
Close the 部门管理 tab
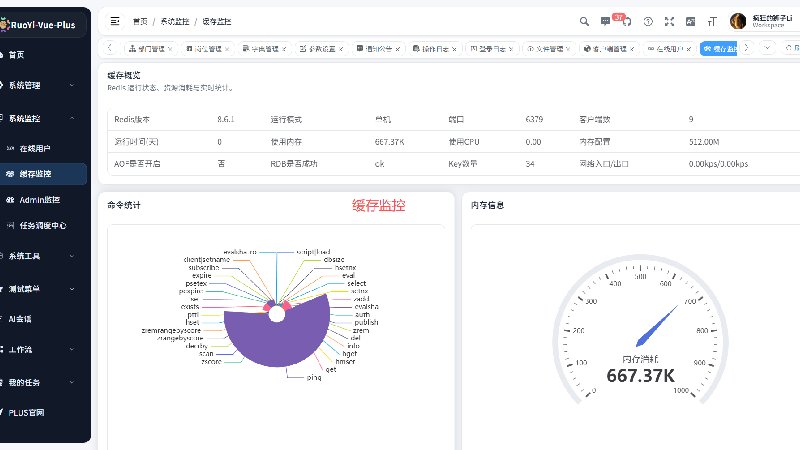pyautogui.click(x=170, y=49)
